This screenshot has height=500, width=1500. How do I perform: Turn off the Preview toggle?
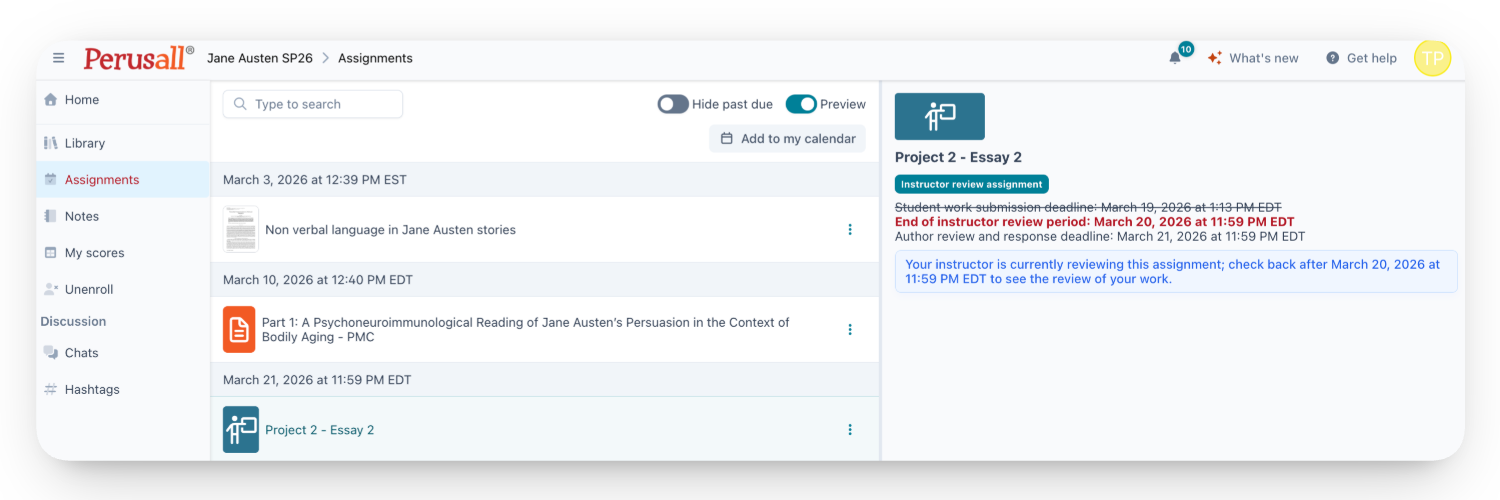pos(801,104)
